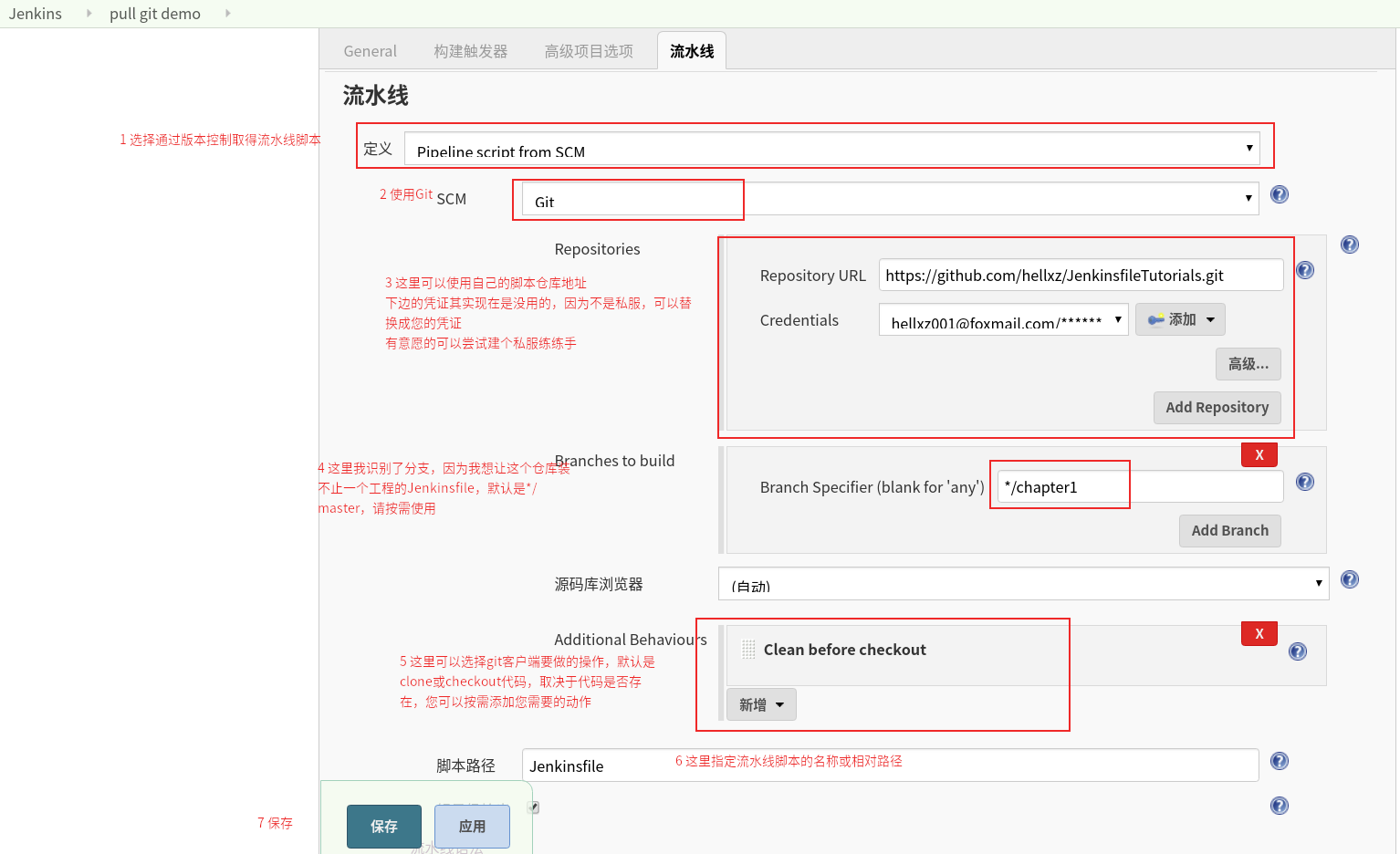Open help icon for 脚本路径 field
This screenshot has width=1400, height=854.
1280,761
